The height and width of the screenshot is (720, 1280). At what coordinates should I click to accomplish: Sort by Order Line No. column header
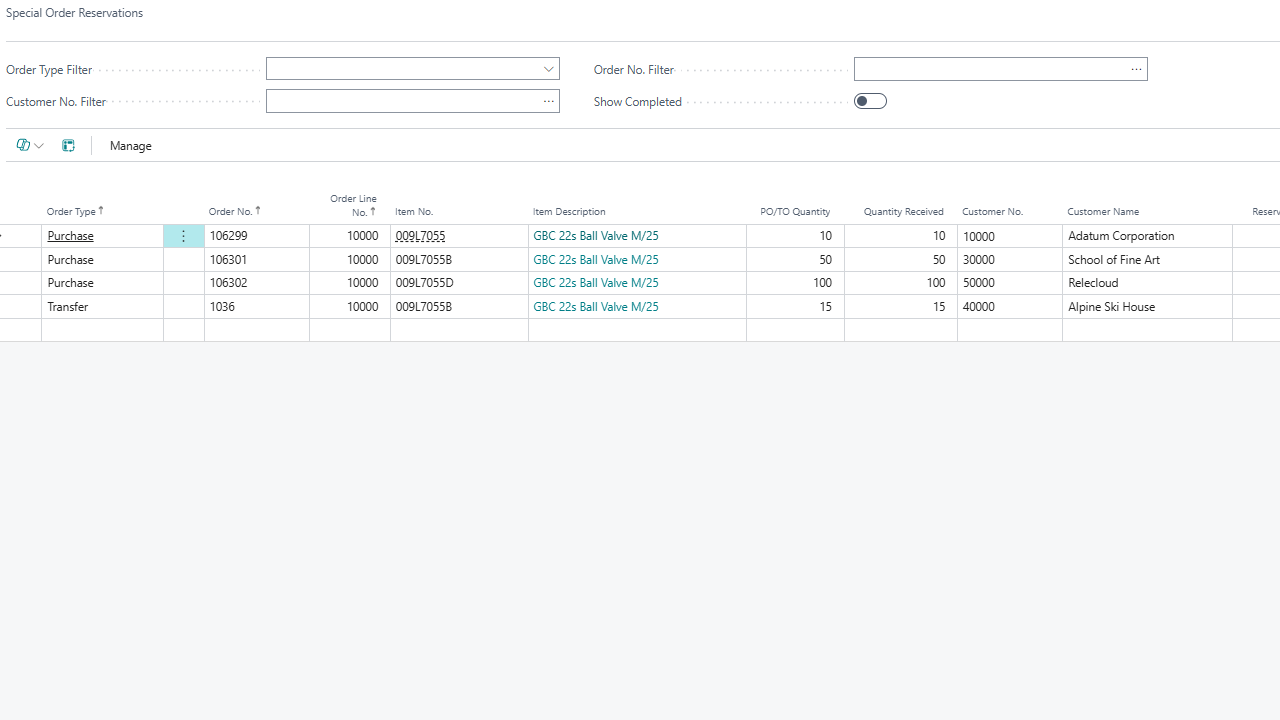pos(353,205)
